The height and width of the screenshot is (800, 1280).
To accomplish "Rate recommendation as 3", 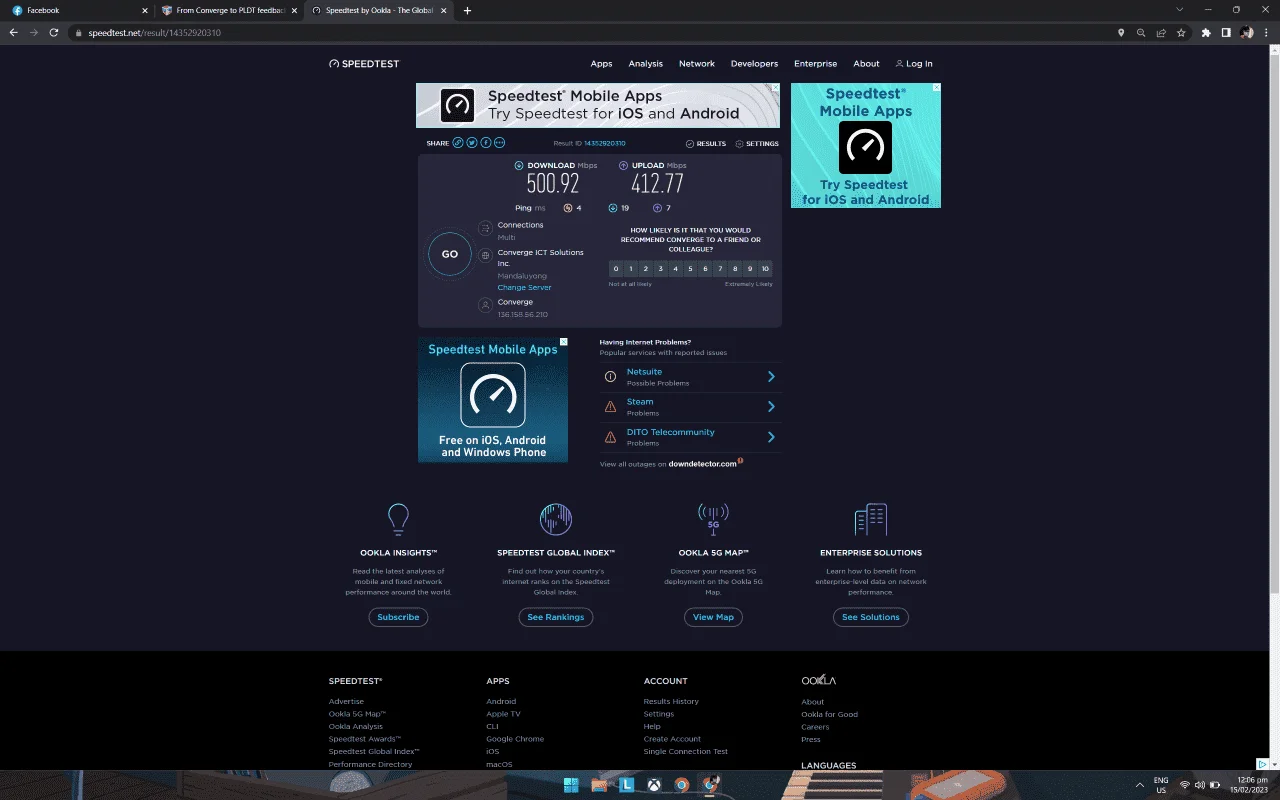I will (x=661, y=269).
